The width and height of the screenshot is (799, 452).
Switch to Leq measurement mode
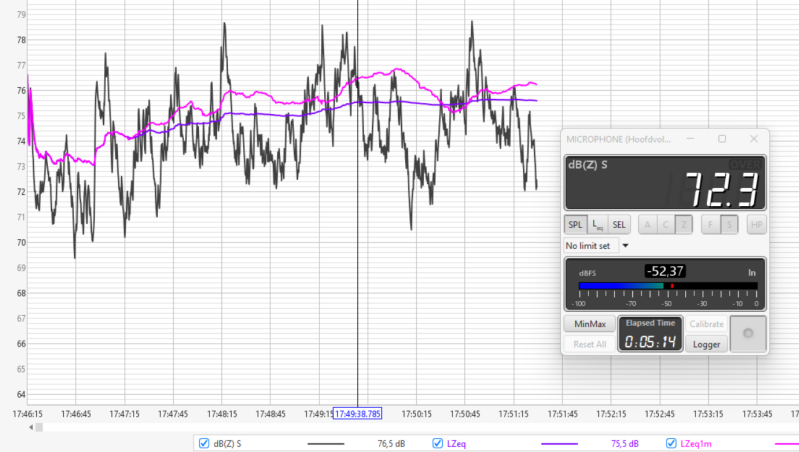[597, 225]
